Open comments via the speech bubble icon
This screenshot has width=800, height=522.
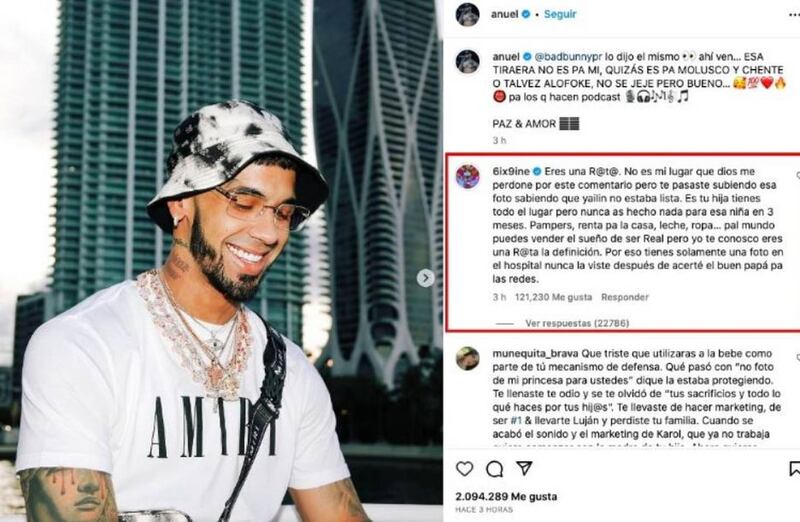tap(494, 469)
